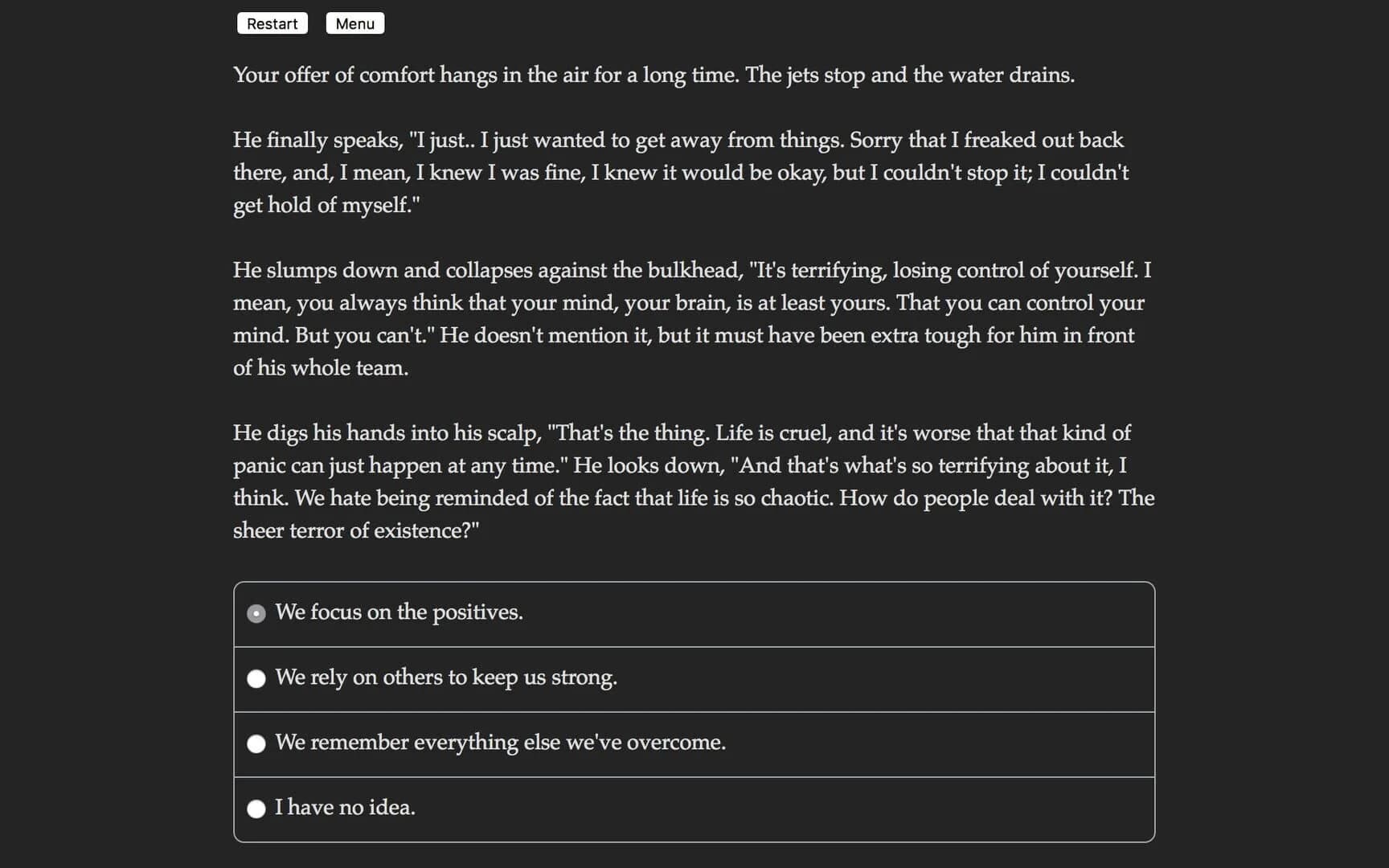
Task: Click the paragraph about terror of existence
Action: coord(693,481)
